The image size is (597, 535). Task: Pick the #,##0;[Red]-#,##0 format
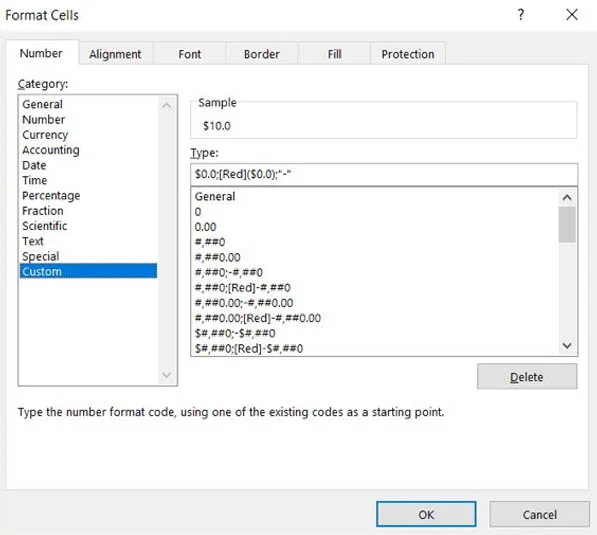(x=375, y=287)
